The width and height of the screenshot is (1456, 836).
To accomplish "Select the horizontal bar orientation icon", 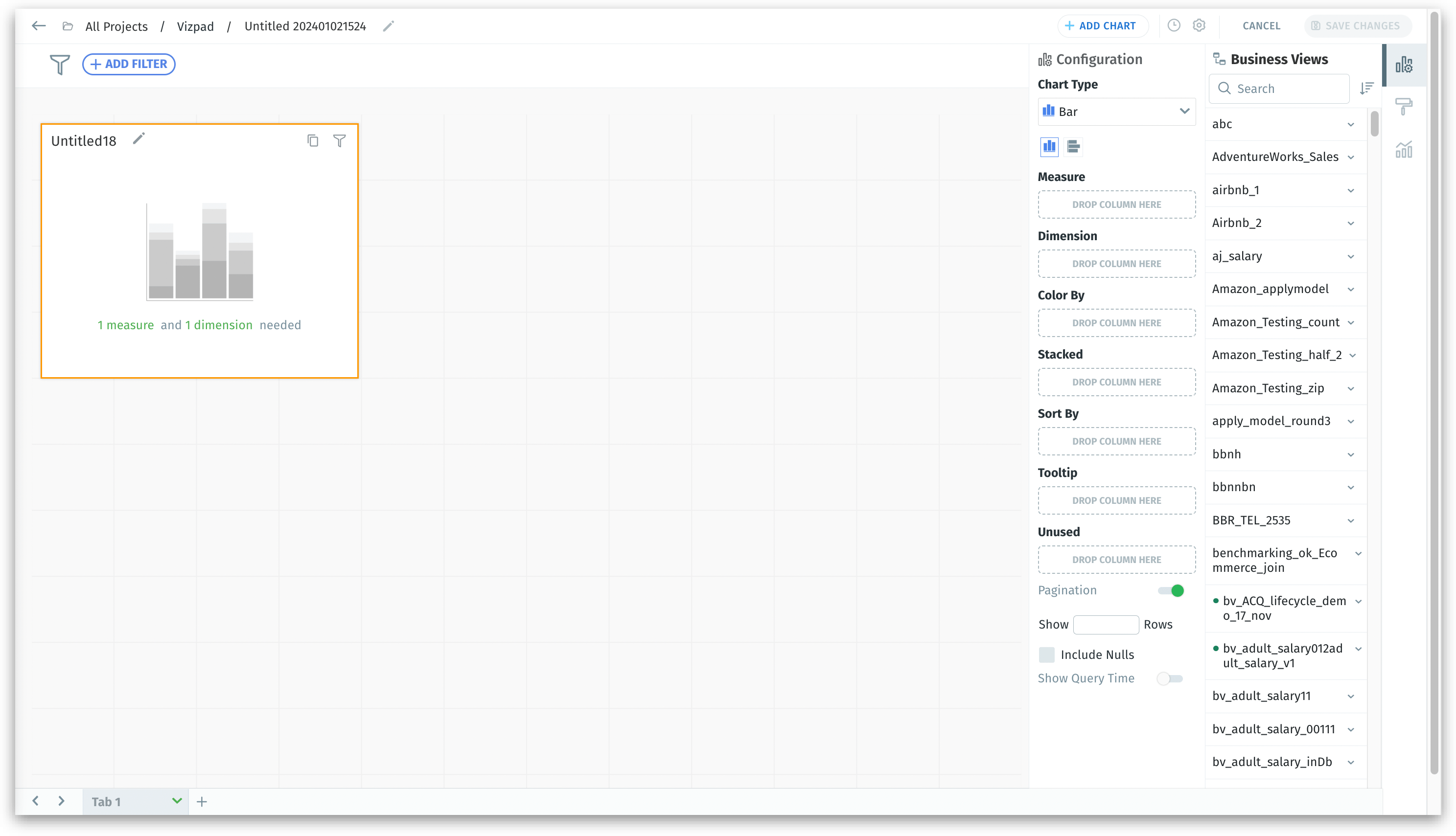I will [1073, 146].
